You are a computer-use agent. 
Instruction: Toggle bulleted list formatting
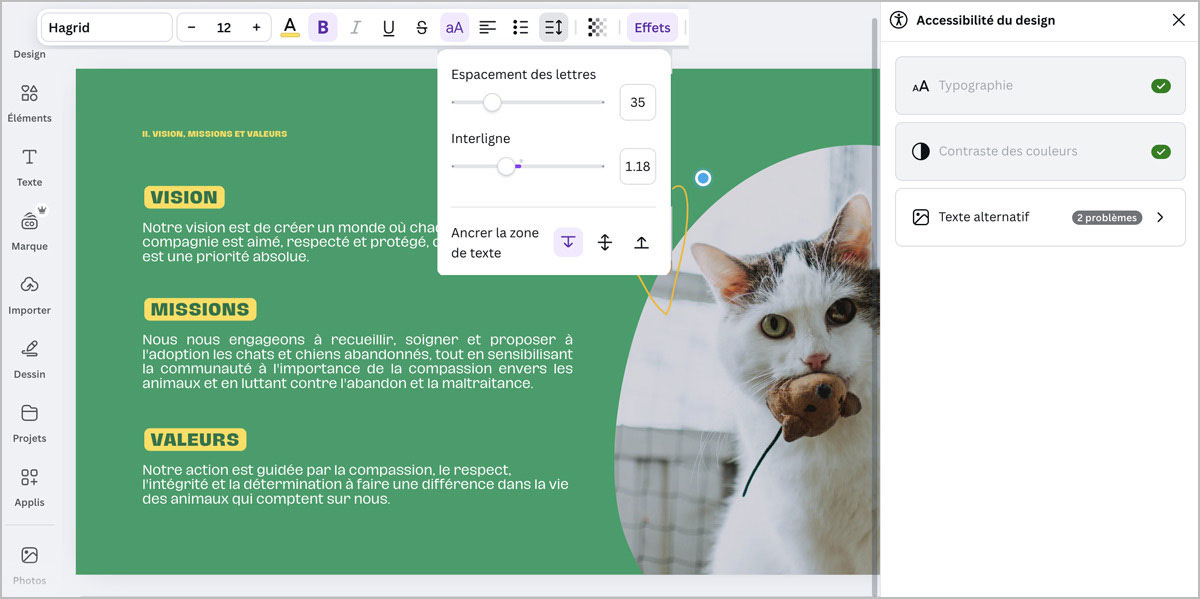pos(520,27)
